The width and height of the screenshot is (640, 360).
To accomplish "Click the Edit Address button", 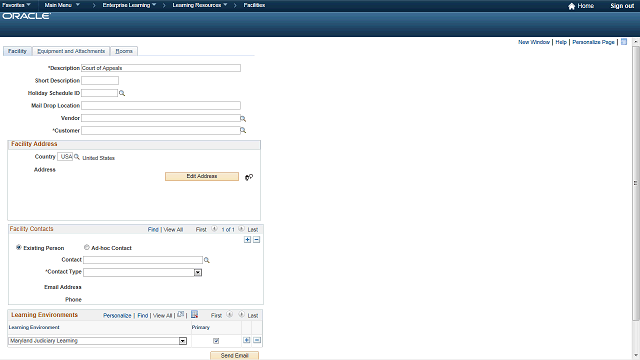I will (202, 176).
